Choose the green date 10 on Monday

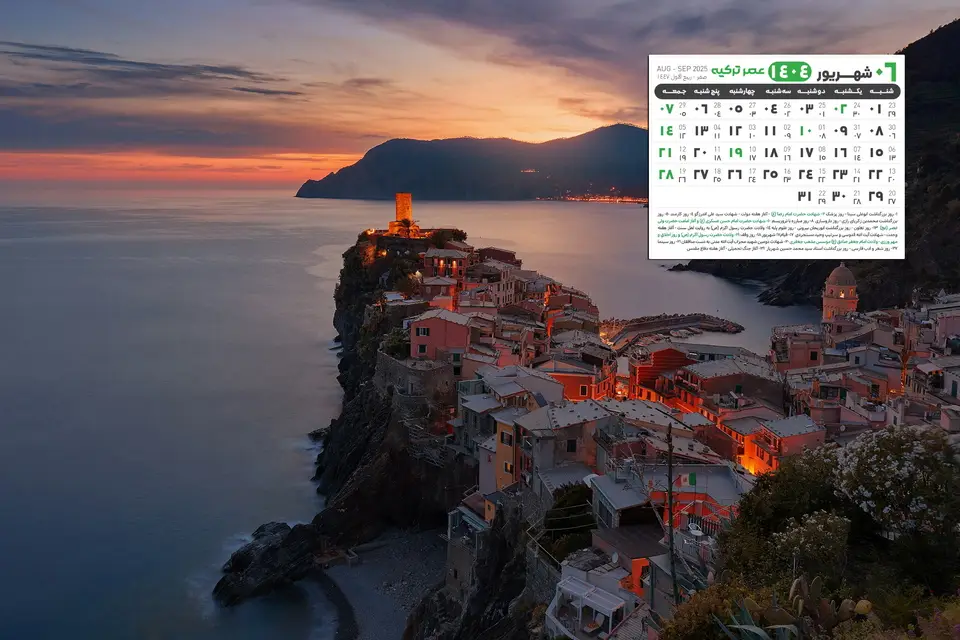click(x=805, y=130)
